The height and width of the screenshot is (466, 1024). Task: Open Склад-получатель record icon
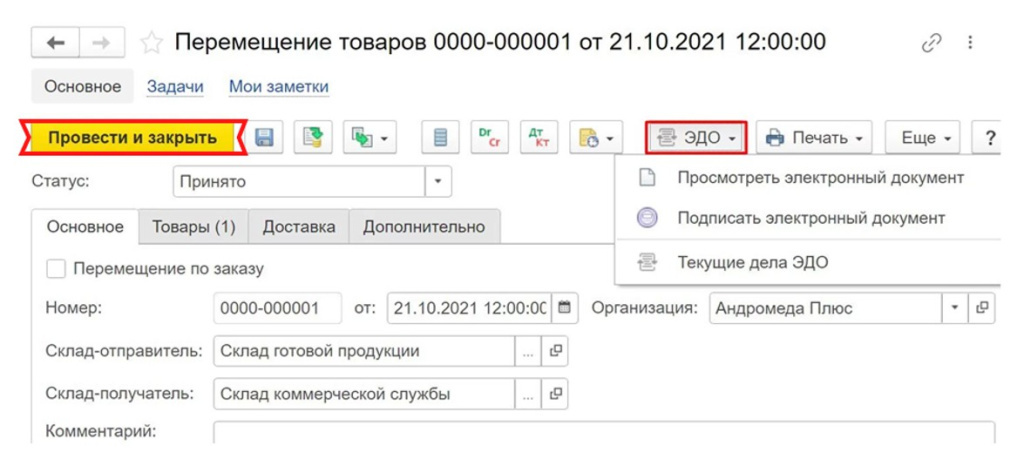(555, 394)
